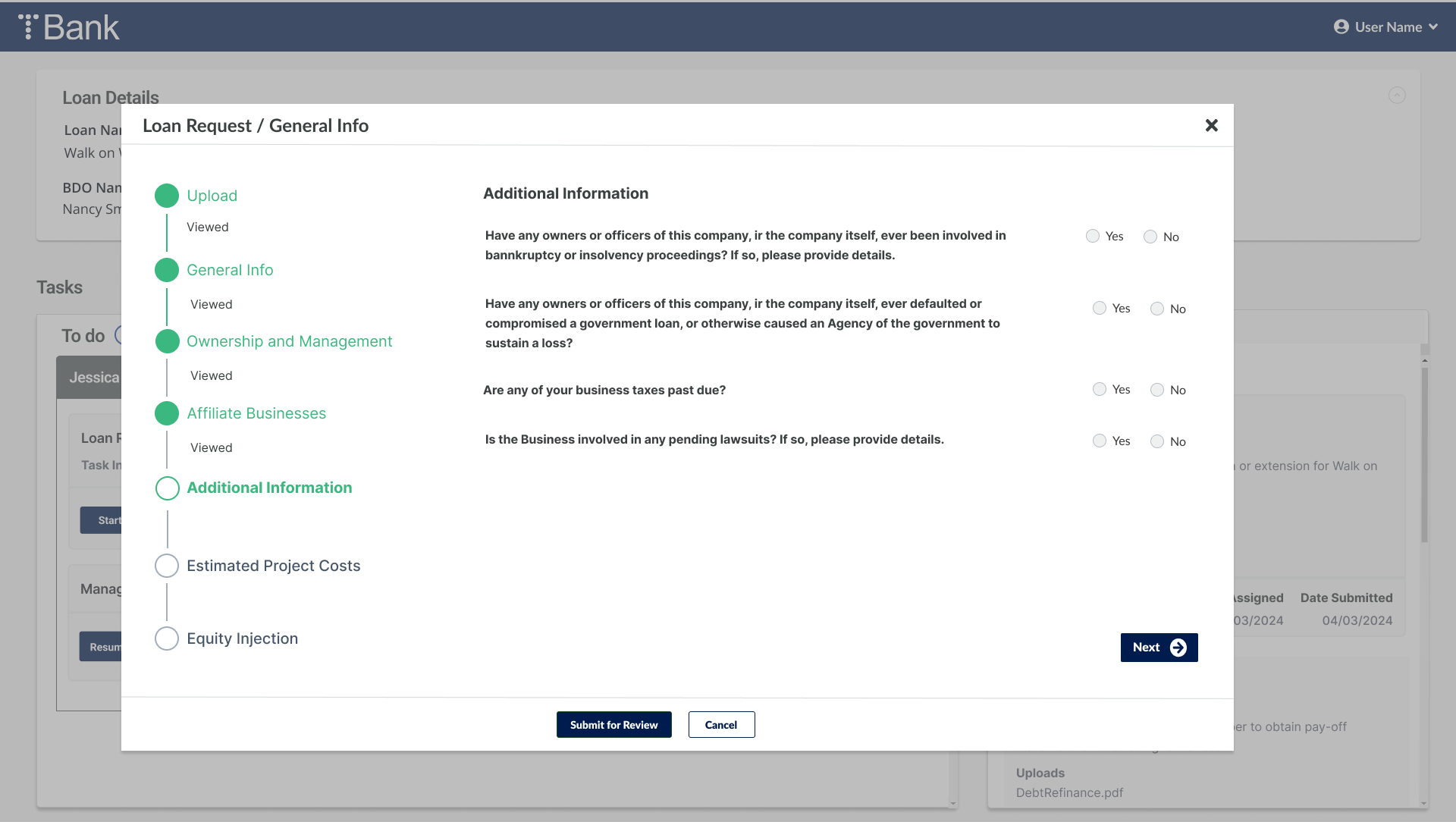The image size is (1456, 822).
Task: Select No for pending lawsuits question
Action: pyautogui.click(x=1157, y=441)
